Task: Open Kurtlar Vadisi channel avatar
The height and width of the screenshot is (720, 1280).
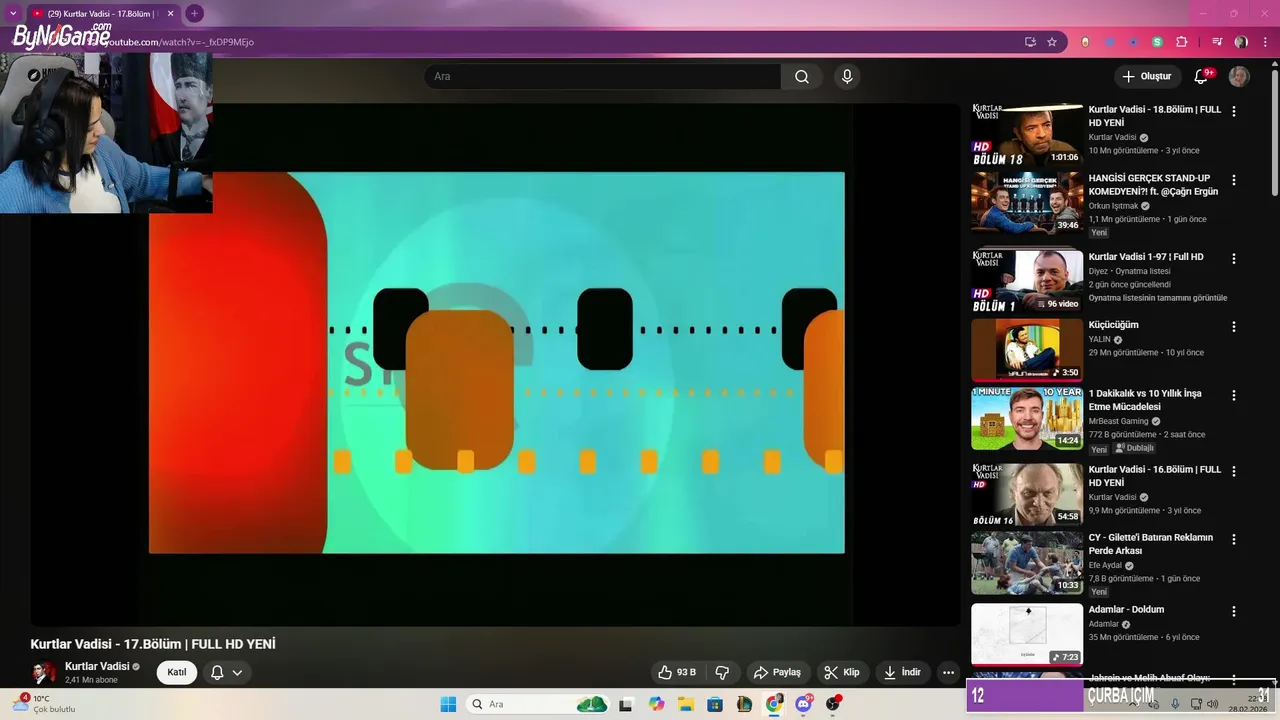Action: (x=44, y=672)
